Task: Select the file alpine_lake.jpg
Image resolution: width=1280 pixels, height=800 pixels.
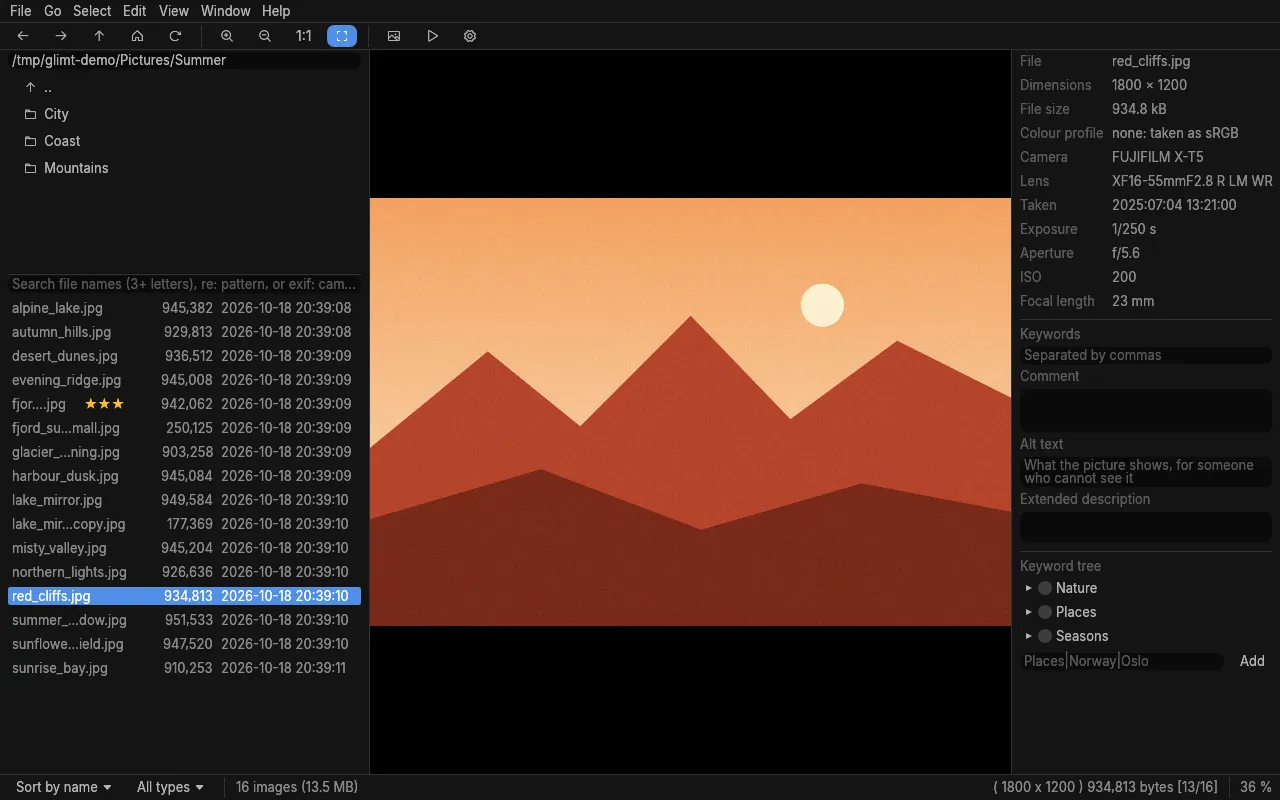Action: coord(184,308)
